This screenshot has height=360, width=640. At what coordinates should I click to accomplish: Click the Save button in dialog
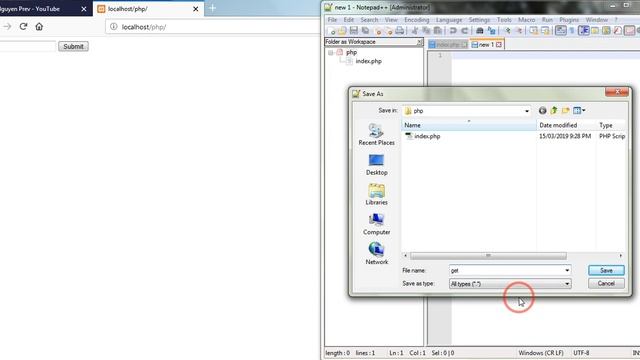pos(606,270)
